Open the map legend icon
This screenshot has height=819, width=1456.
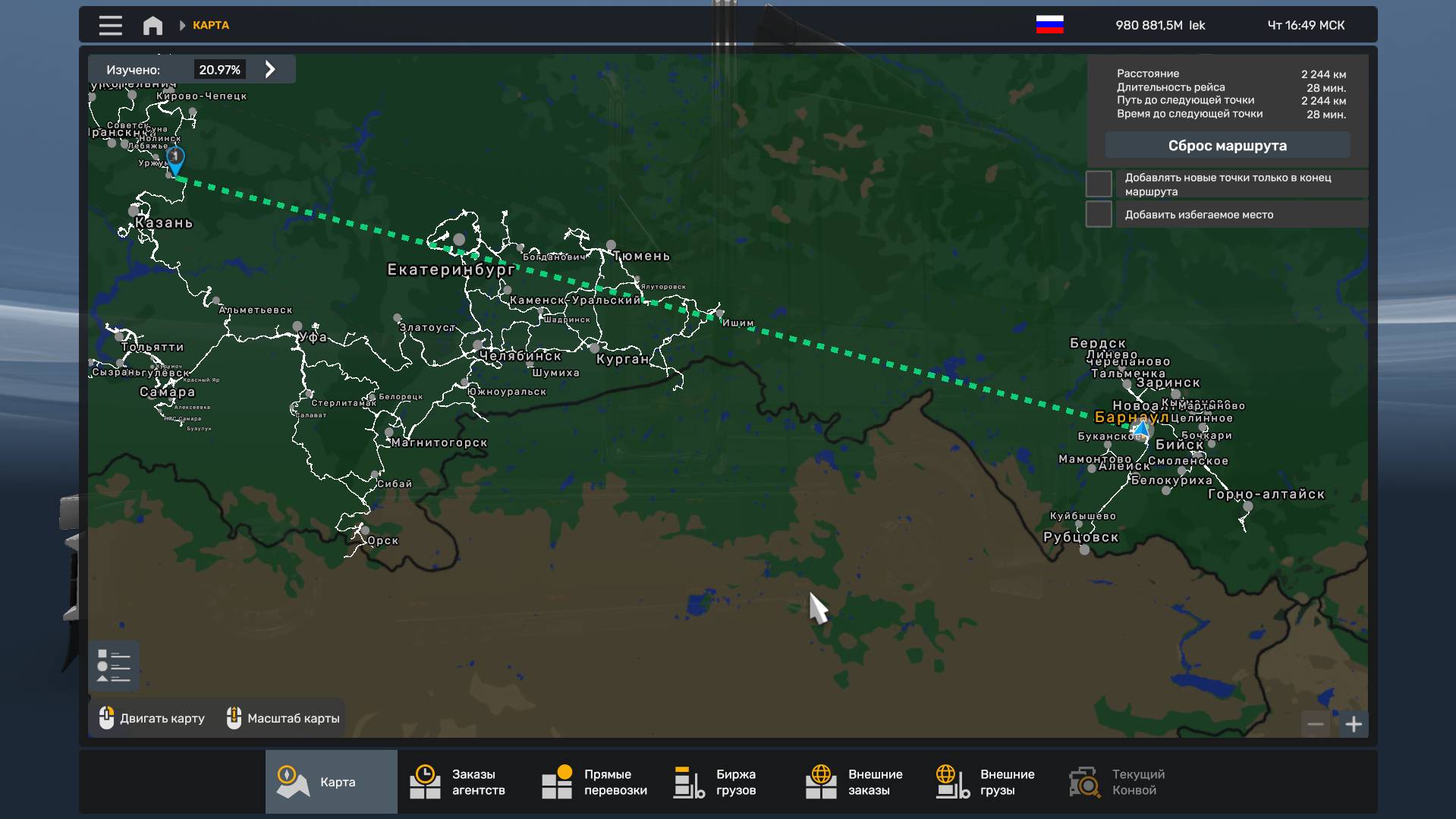click(x=114, y=666)
